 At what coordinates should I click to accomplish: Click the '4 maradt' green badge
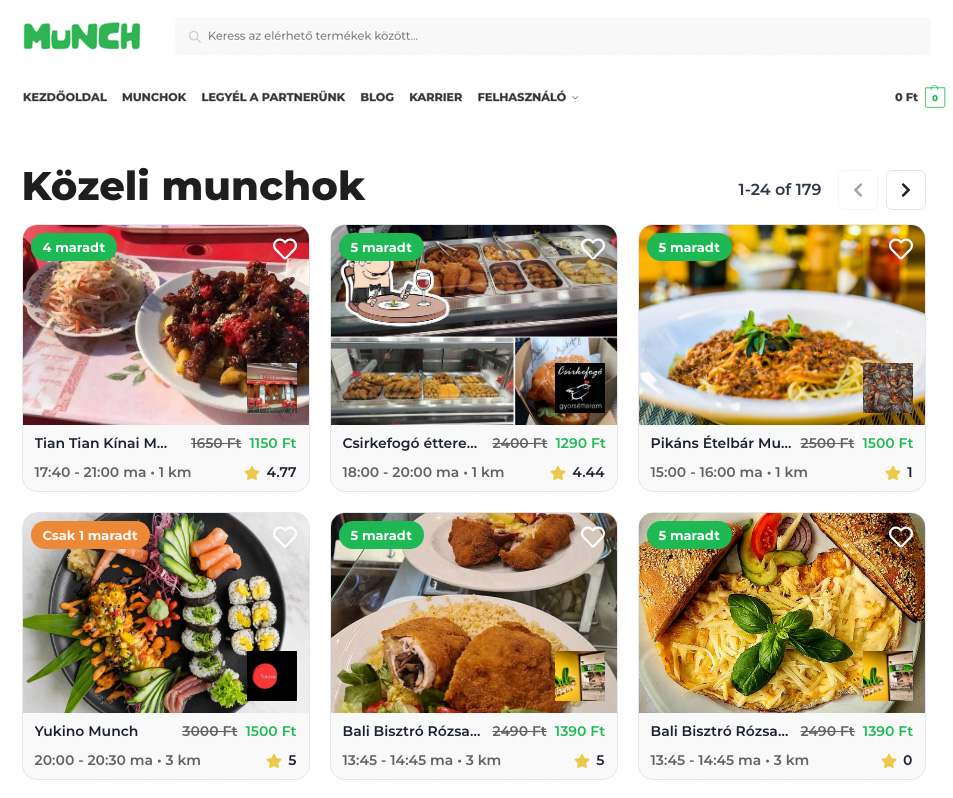click(74, 247)
